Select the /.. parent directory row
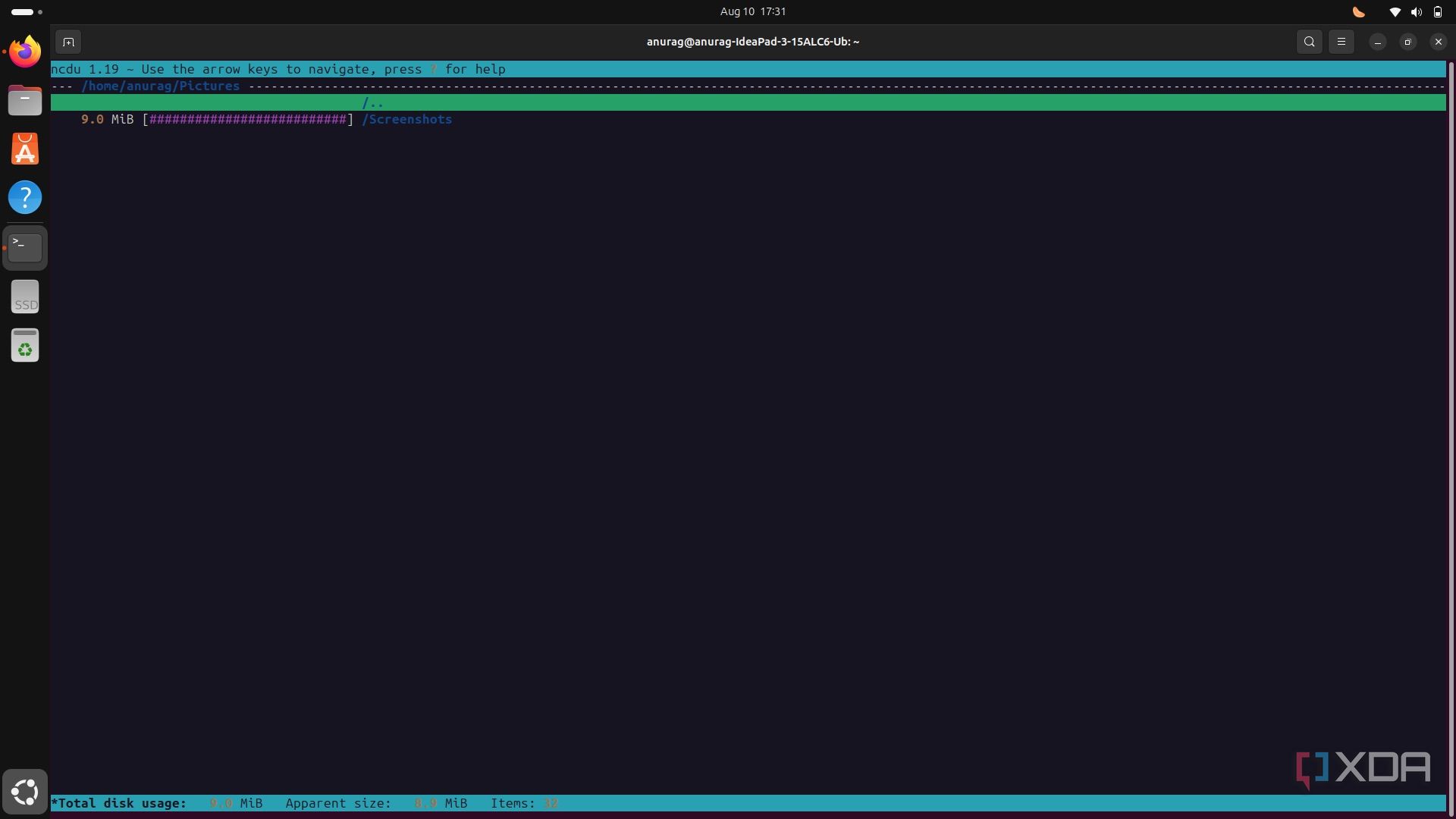 (748, 102)
